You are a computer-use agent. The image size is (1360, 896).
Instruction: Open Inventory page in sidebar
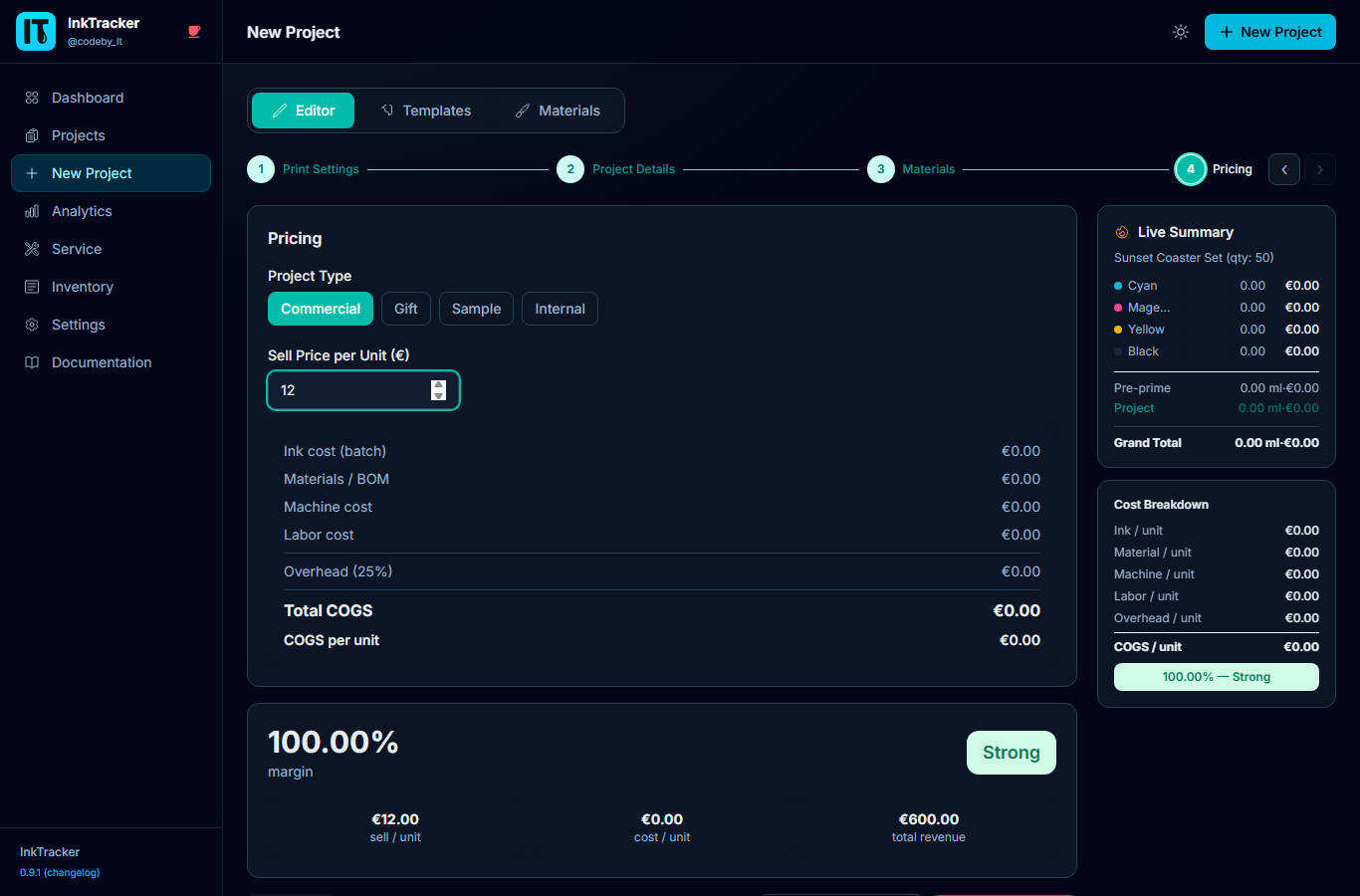coord(111,287)
